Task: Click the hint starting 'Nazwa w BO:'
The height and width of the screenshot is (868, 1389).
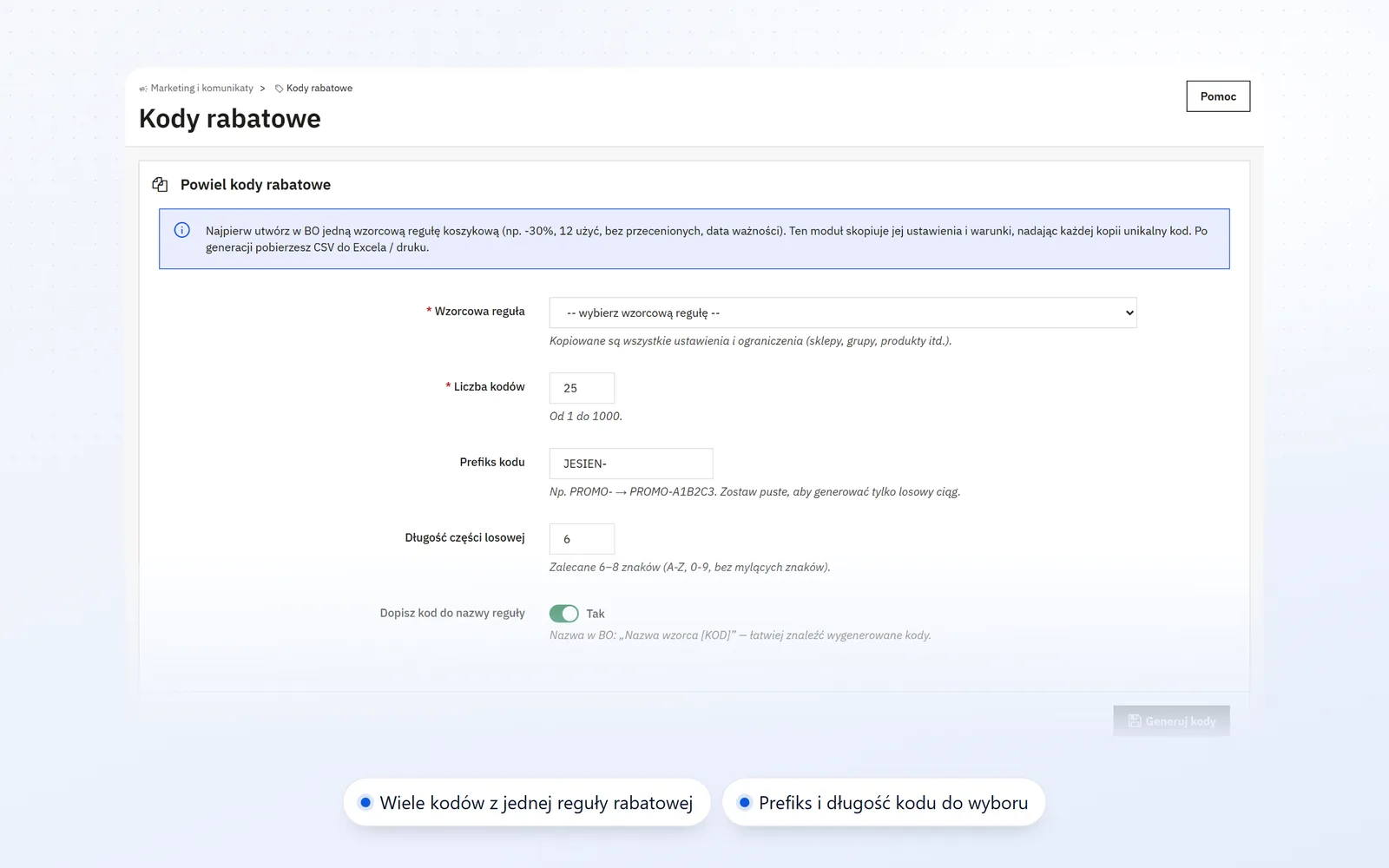Action: [741, 635]
